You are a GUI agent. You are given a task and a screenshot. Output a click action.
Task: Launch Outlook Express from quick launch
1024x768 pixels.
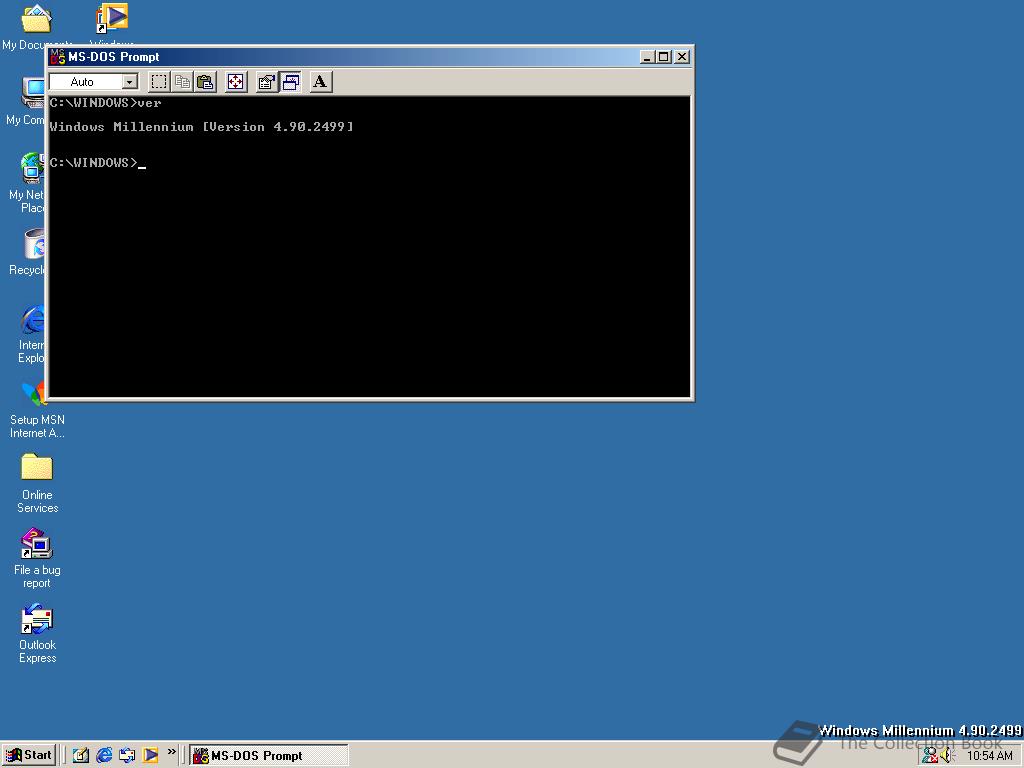127,755
